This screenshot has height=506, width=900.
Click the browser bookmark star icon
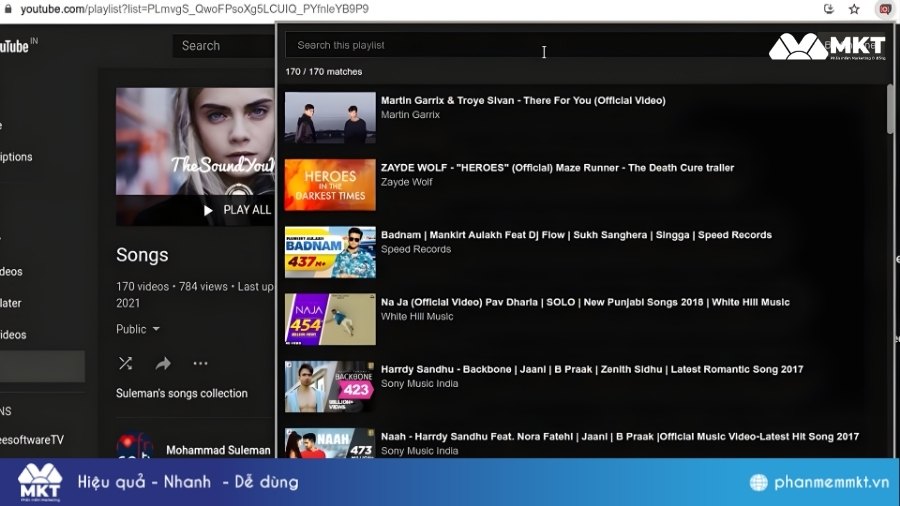[854, 9]
